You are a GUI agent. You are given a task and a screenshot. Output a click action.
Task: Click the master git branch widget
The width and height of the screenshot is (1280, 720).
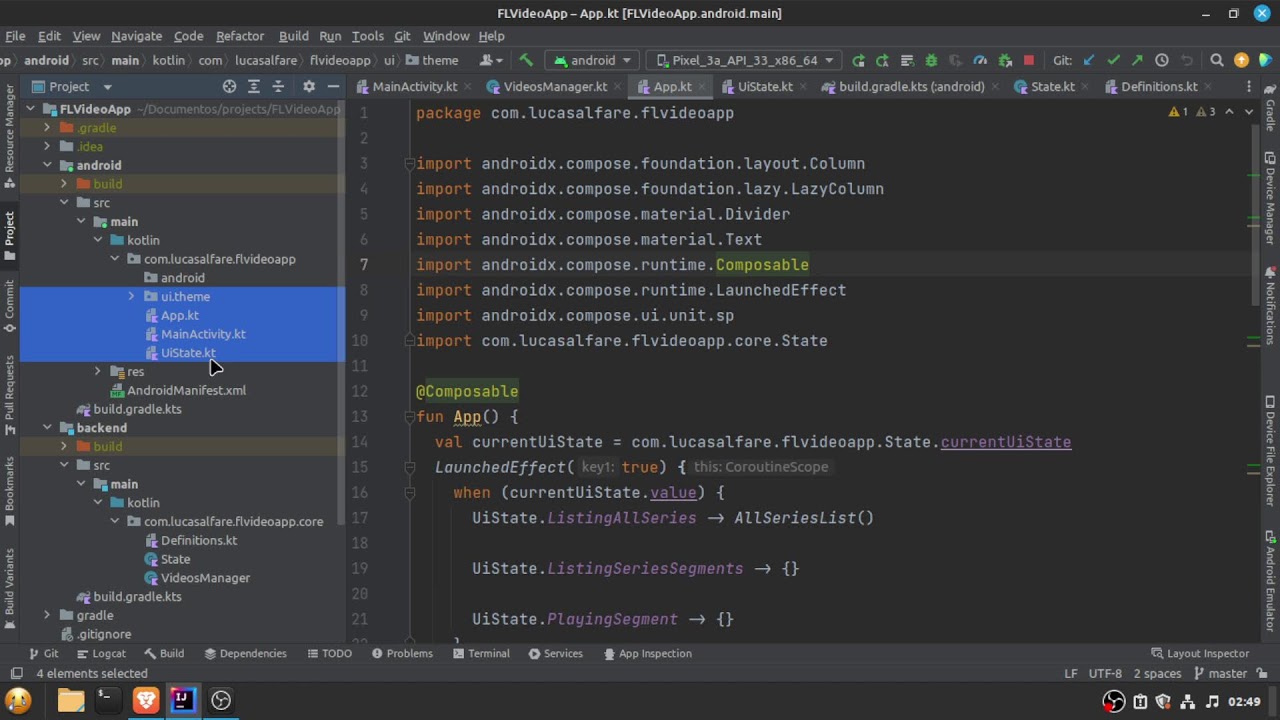click(x=1218, y=674)
